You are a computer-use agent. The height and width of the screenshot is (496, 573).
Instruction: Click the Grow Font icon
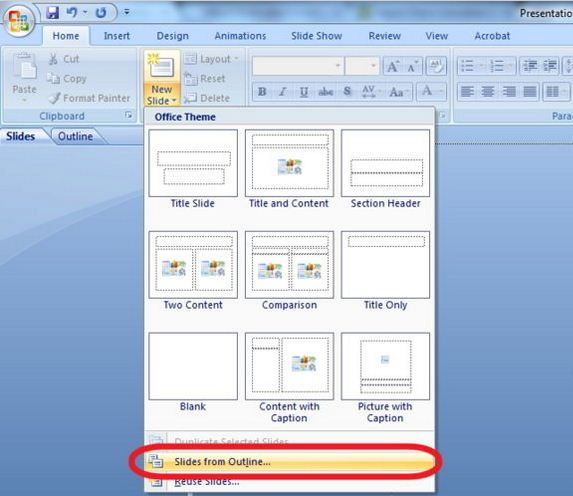point(392,66)
